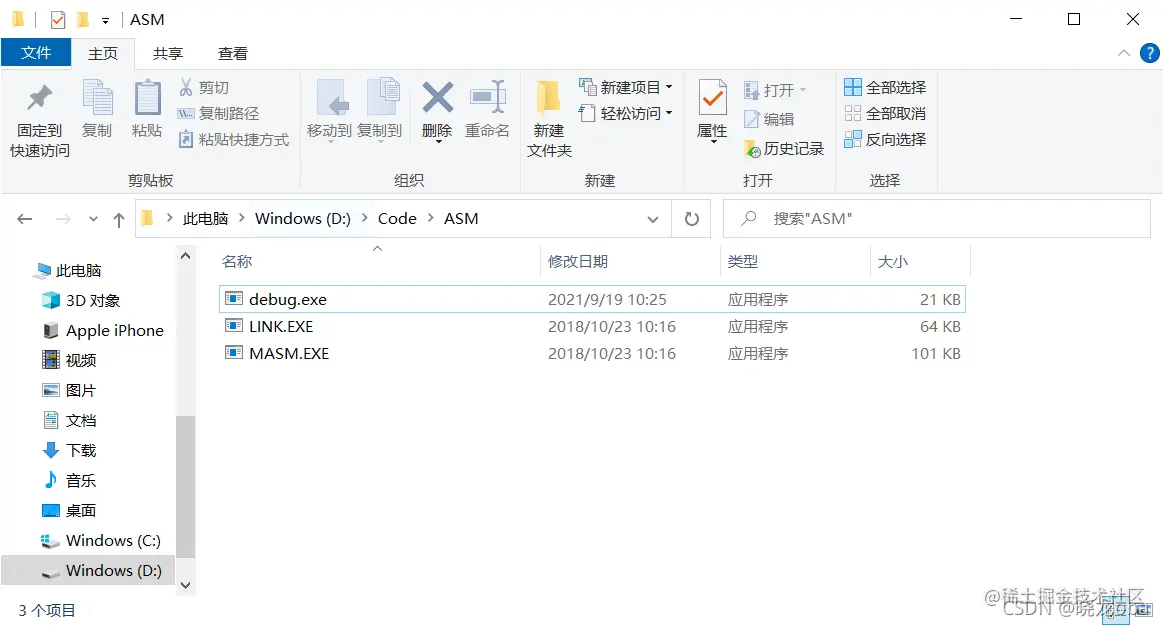This screenshot has height=626, width=1164.
Task: Collapse the ribbon with the chevron
Action: coord(1124,53)
